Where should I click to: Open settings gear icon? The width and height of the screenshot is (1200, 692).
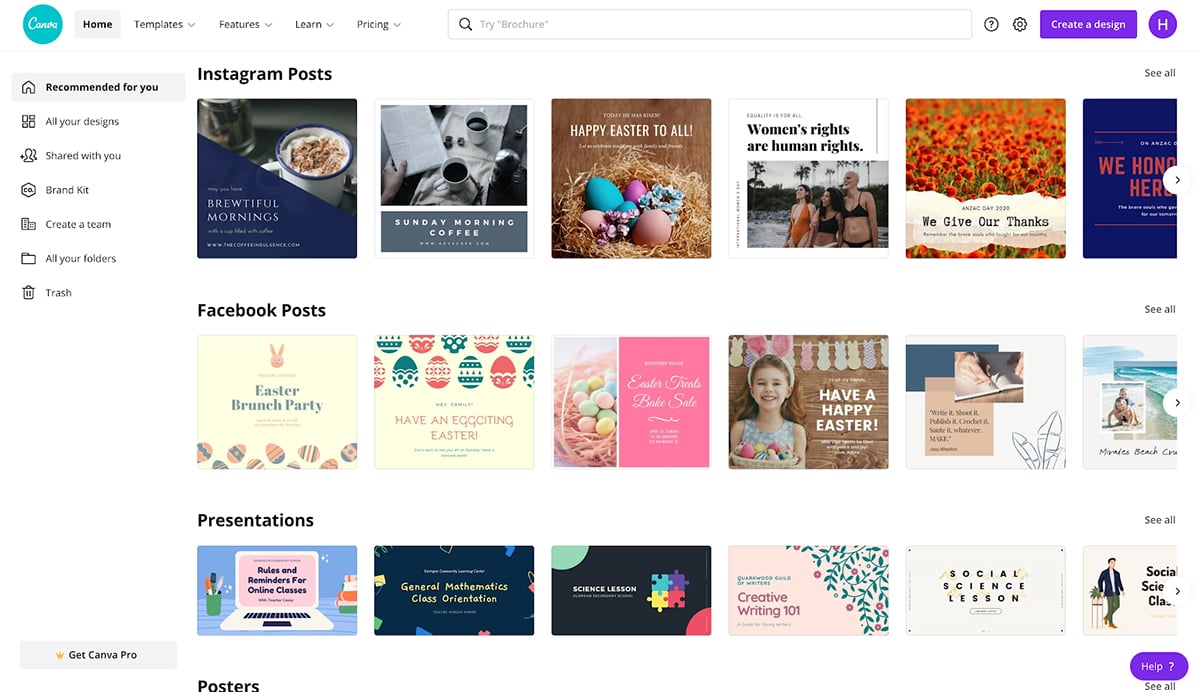pos(1020,24)
